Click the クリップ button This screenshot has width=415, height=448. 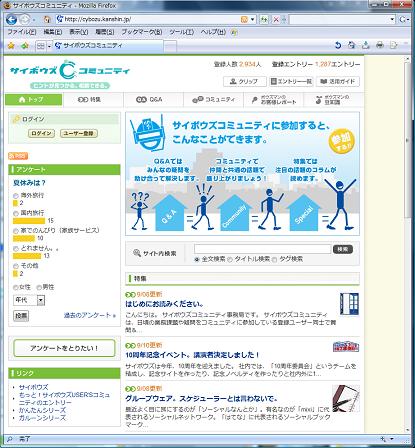tap(245, 81)
